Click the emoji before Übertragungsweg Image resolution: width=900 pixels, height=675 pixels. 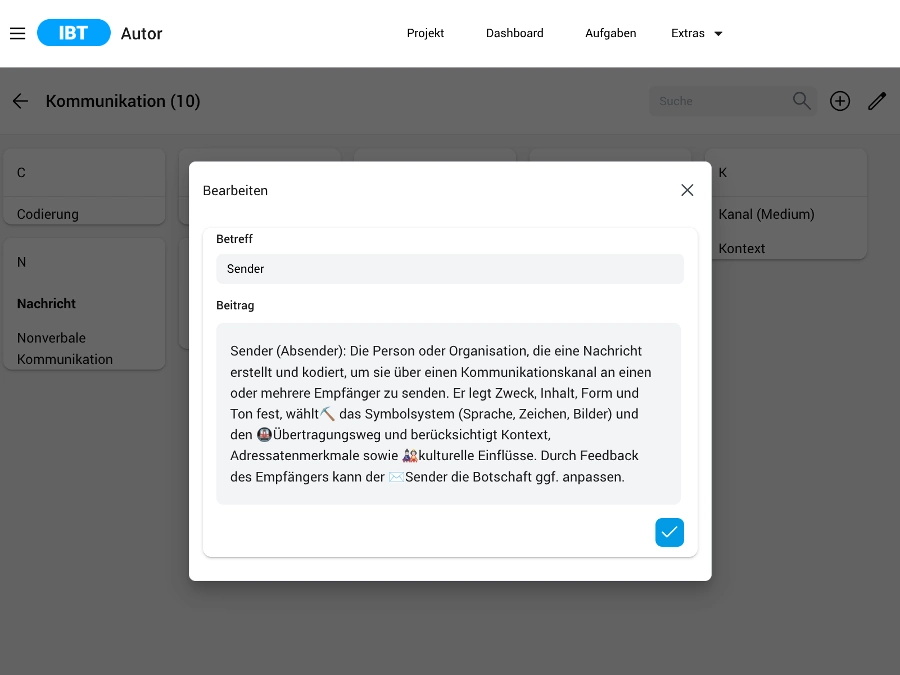tap(264, 435)
